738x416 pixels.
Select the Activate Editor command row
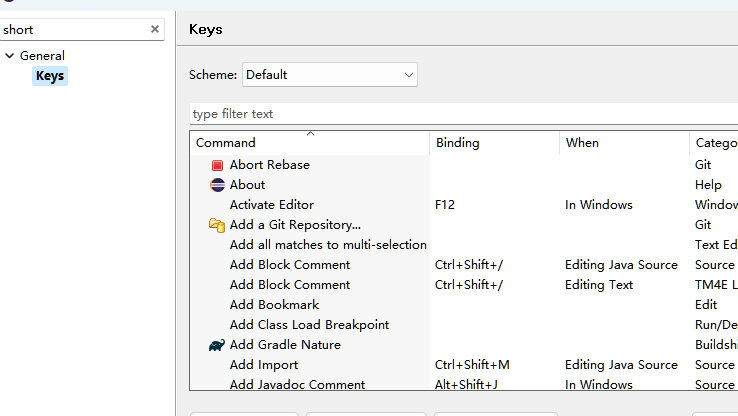pyautogui.click(x=272, y=205)
